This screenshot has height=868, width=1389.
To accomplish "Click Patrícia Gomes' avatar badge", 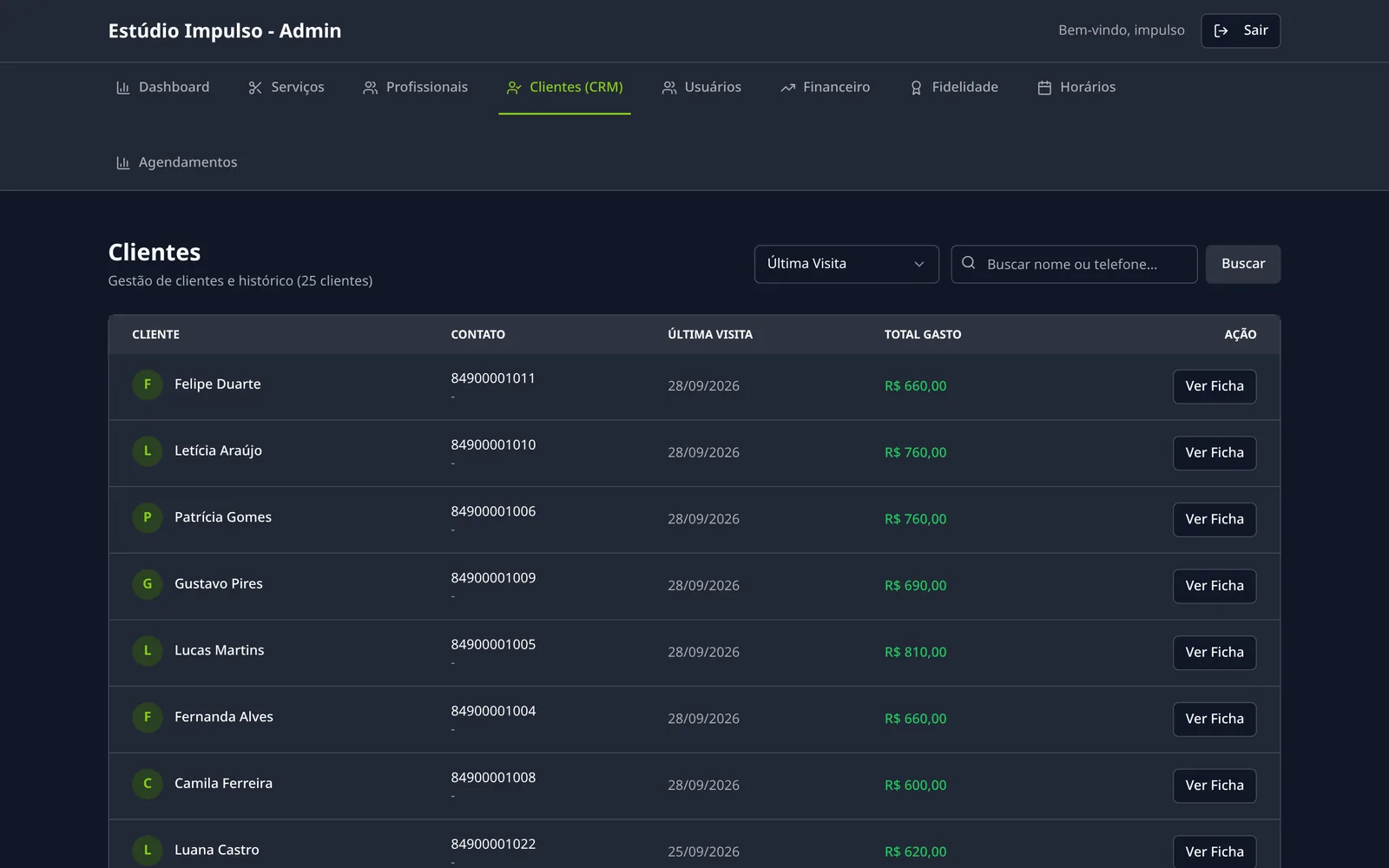I will pyautogui.click(x=148, y=517).
